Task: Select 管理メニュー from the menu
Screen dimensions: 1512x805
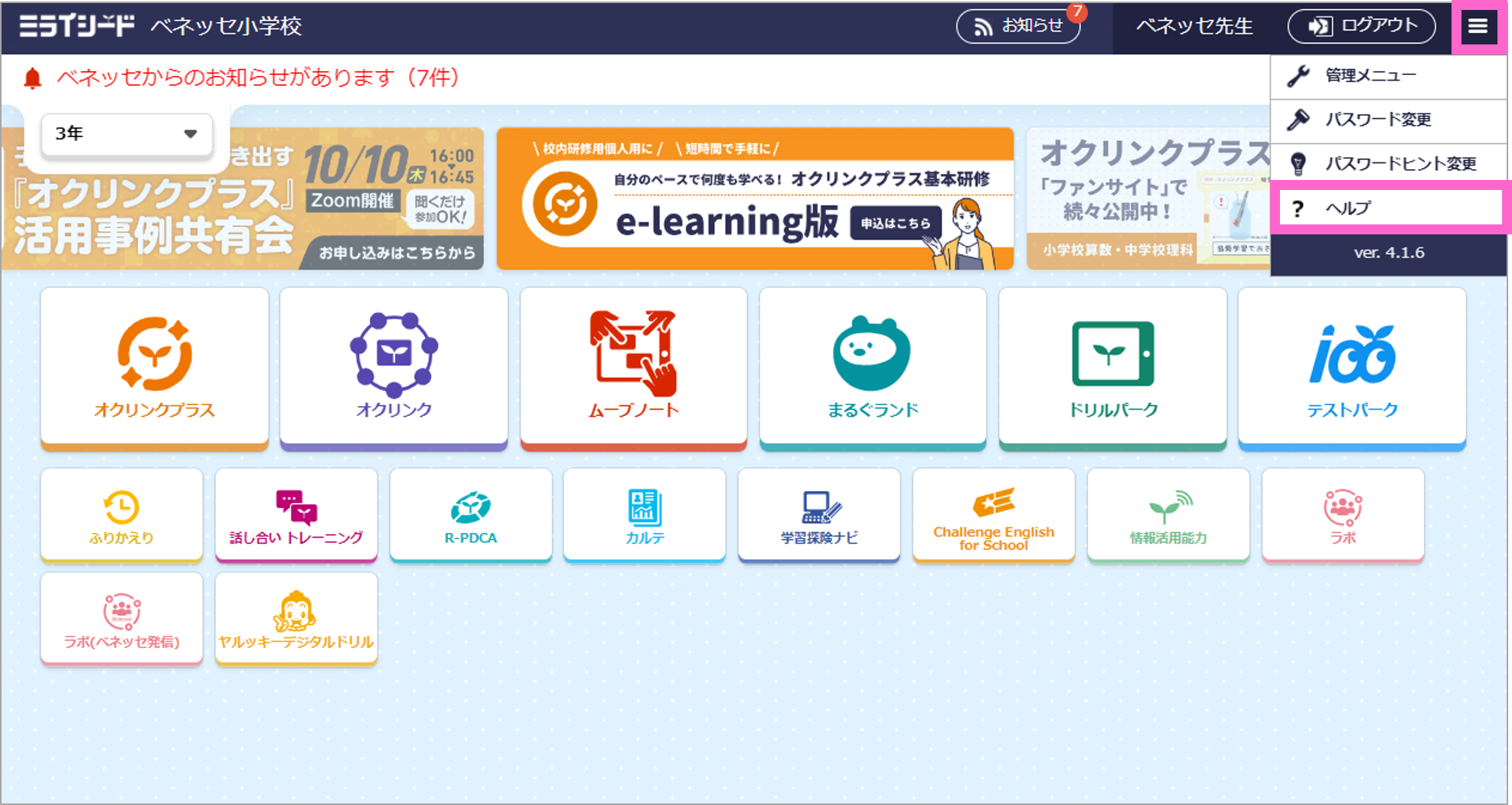Action: [x=1388, y=76]
